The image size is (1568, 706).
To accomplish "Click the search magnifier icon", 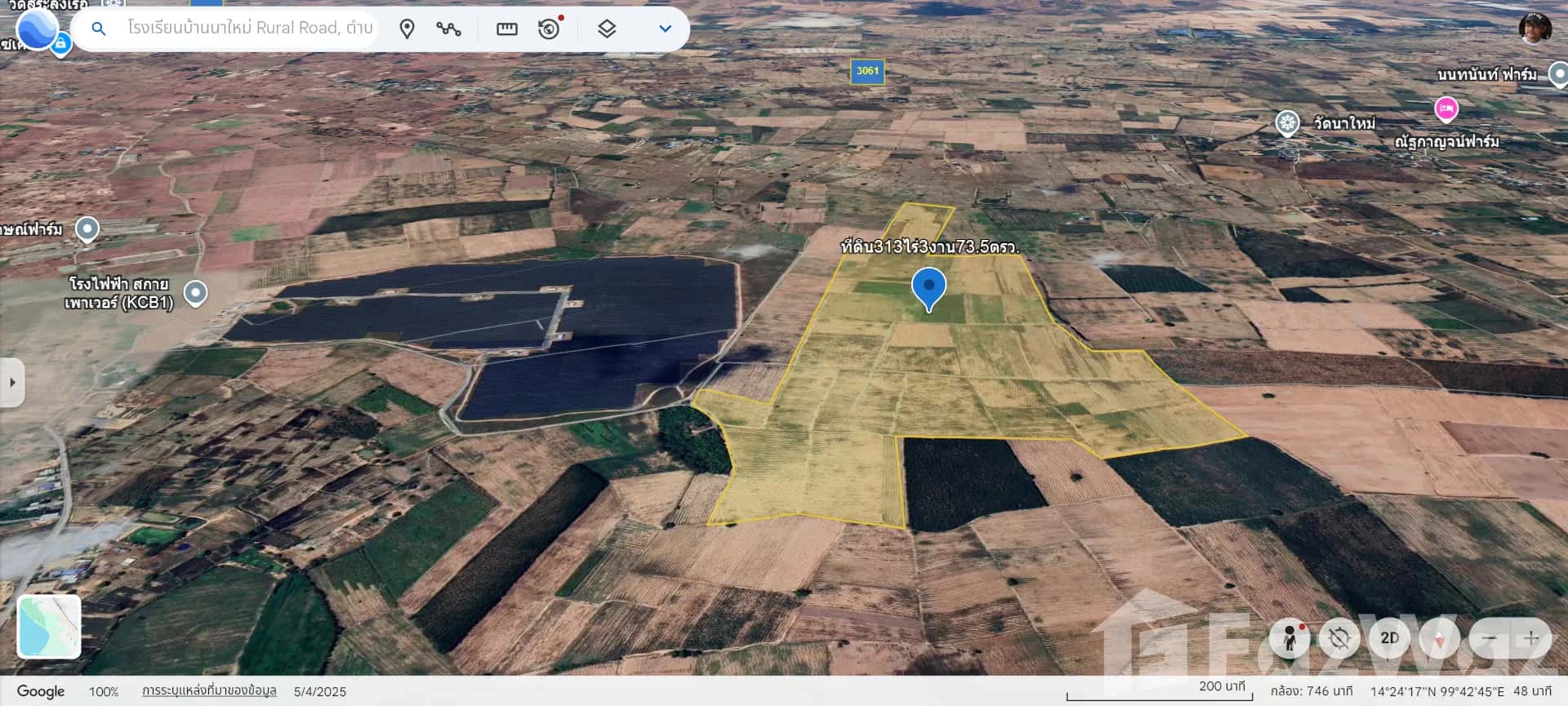I will [99, 29].
